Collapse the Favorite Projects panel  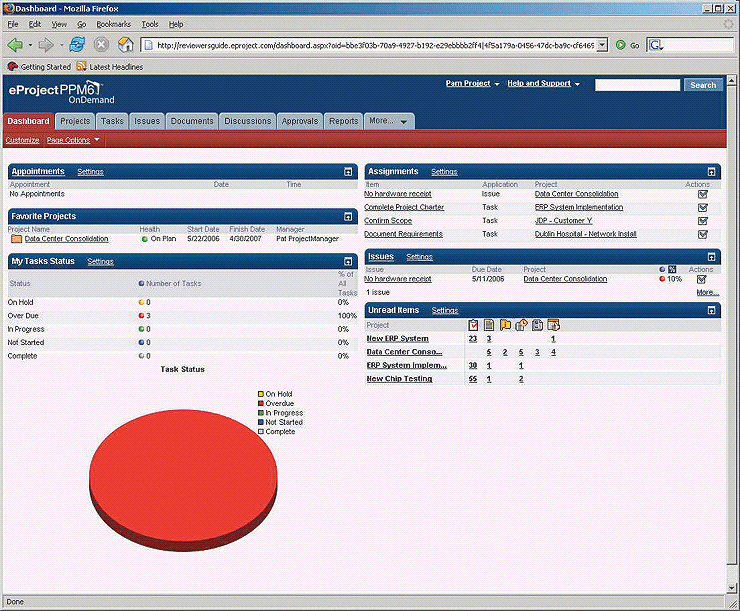pos(348,217)
